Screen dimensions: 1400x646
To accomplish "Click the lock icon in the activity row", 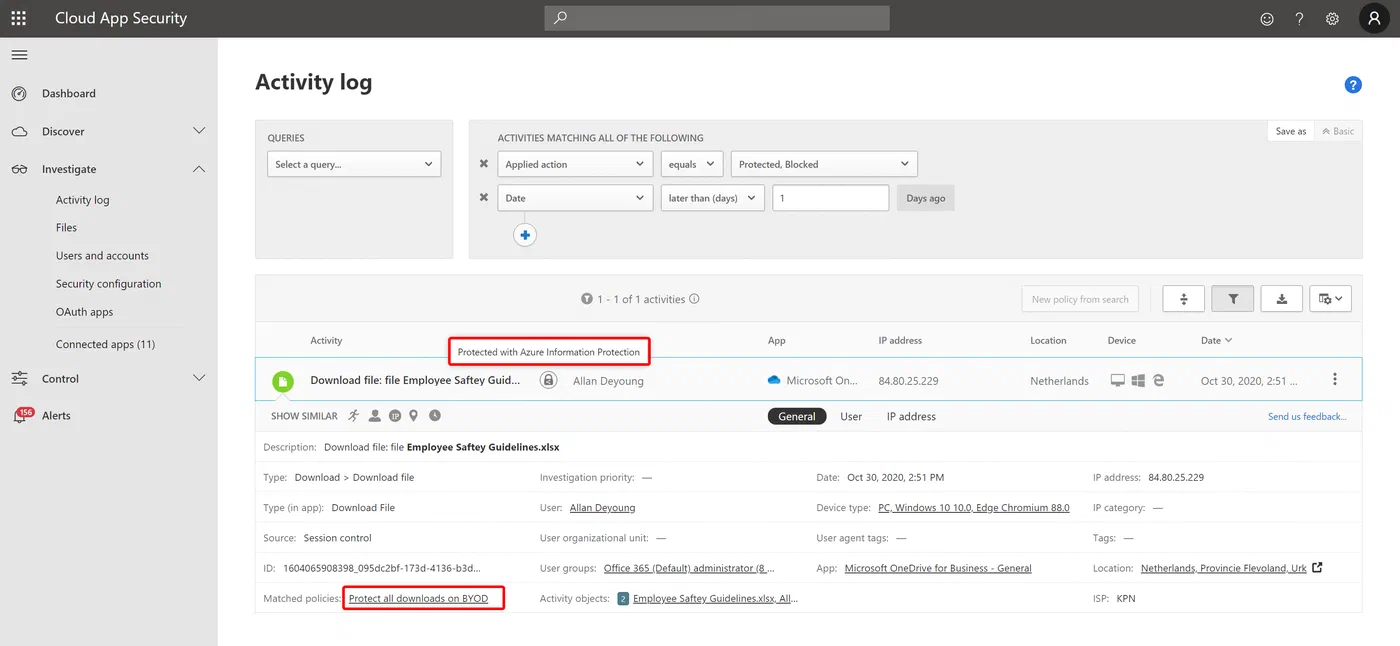I will (548, 380).
